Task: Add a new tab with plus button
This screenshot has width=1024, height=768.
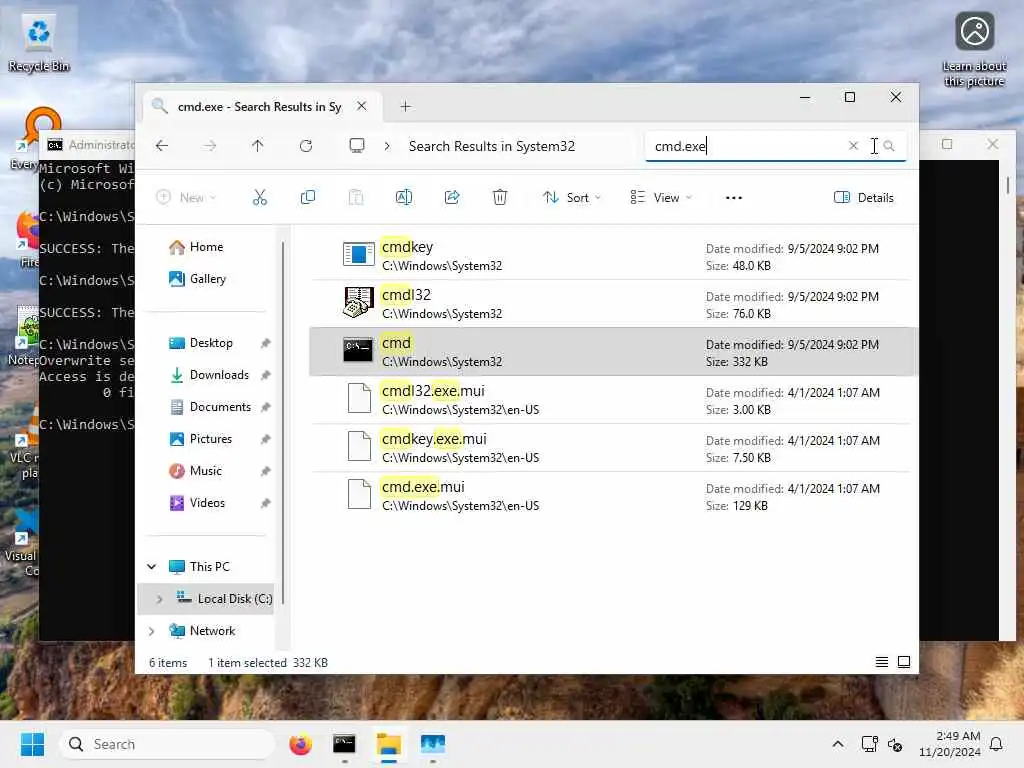Action: pos(405,106)
